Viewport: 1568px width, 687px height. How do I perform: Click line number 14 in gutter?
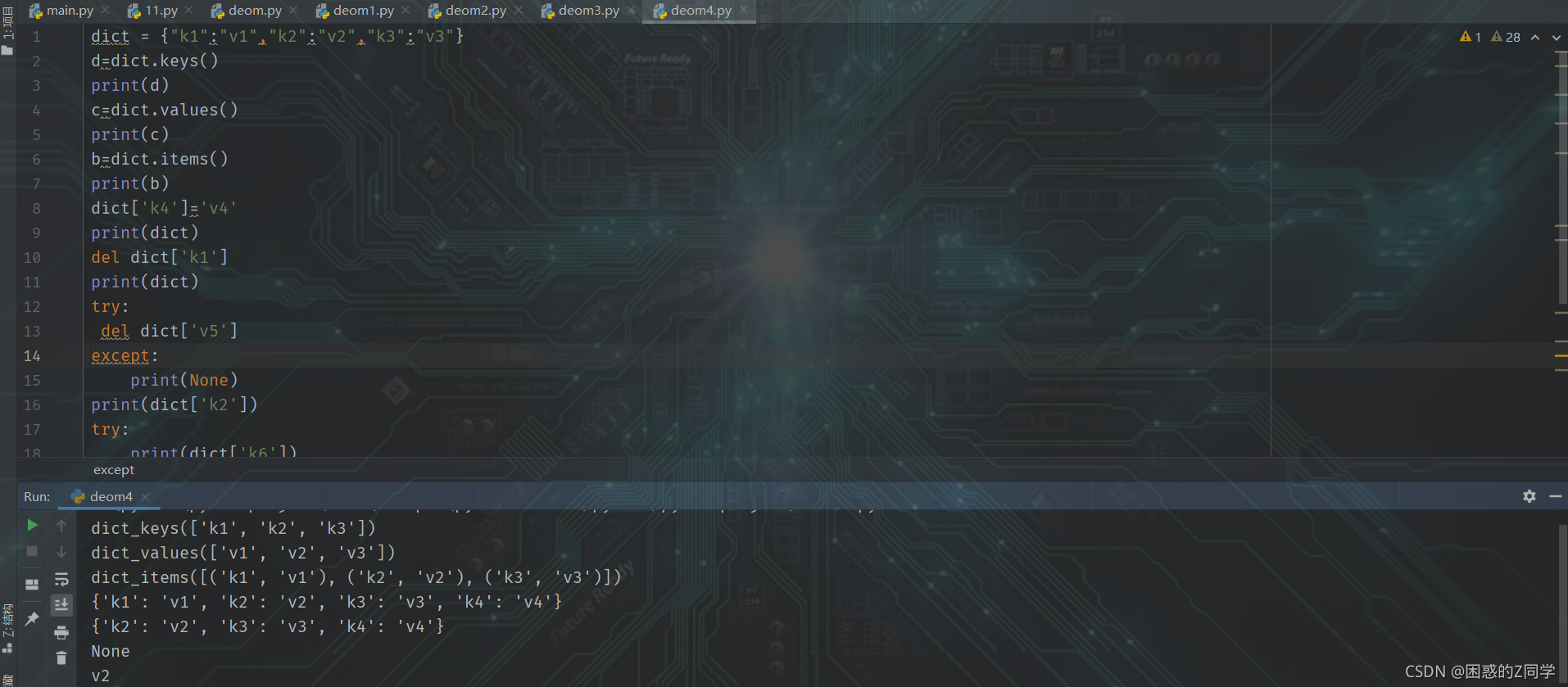pos(32,356)
